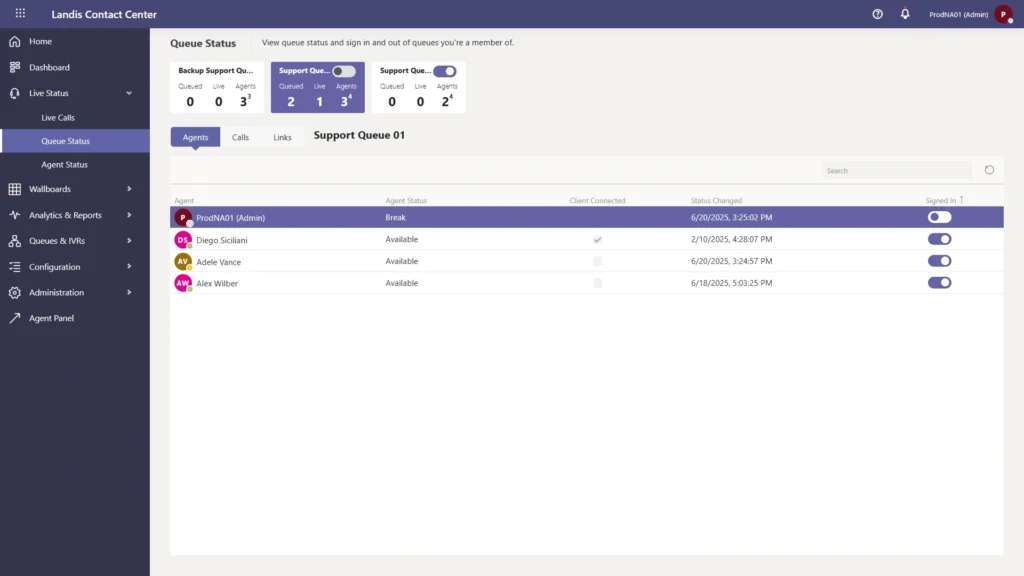
Task: Sort by Status Changed column header
Action: coord(716,200)
